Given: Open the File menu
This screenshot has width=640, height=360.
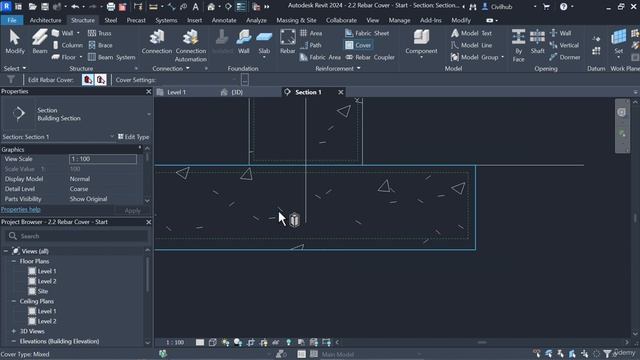Looking at the screenshot, I should (12, 20).
